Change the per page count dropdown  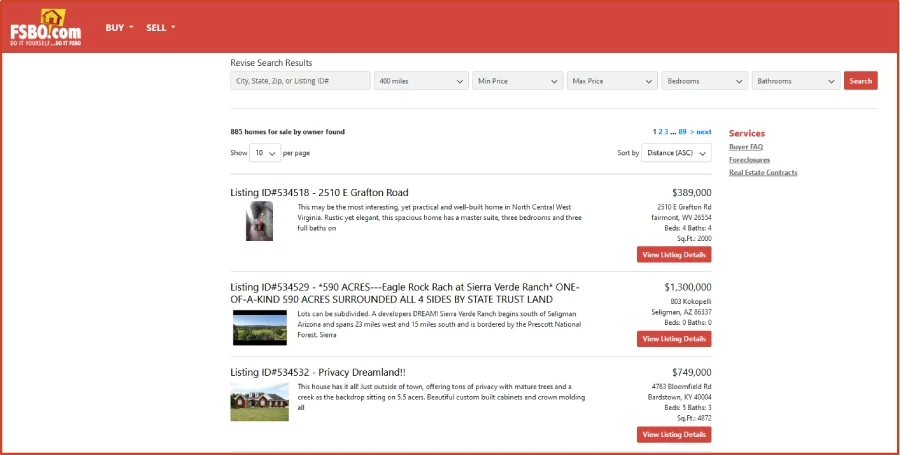tap(265, 153)
